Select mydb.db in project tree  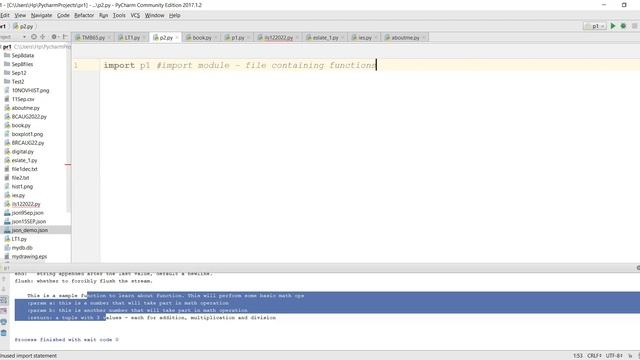18,248
